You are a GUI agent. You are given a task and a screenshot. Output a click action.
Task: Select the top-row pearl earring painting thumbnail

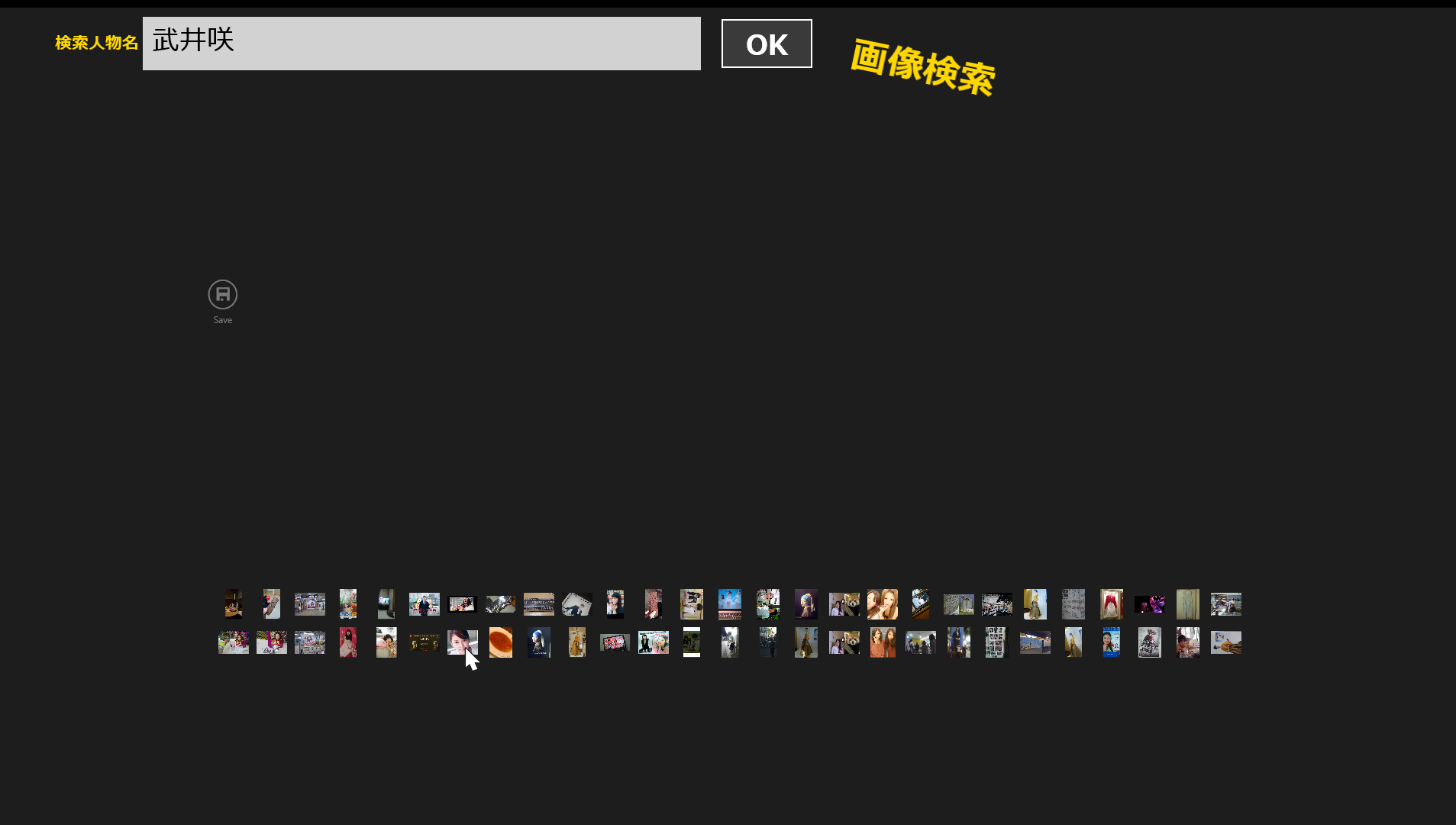(806, 604)
